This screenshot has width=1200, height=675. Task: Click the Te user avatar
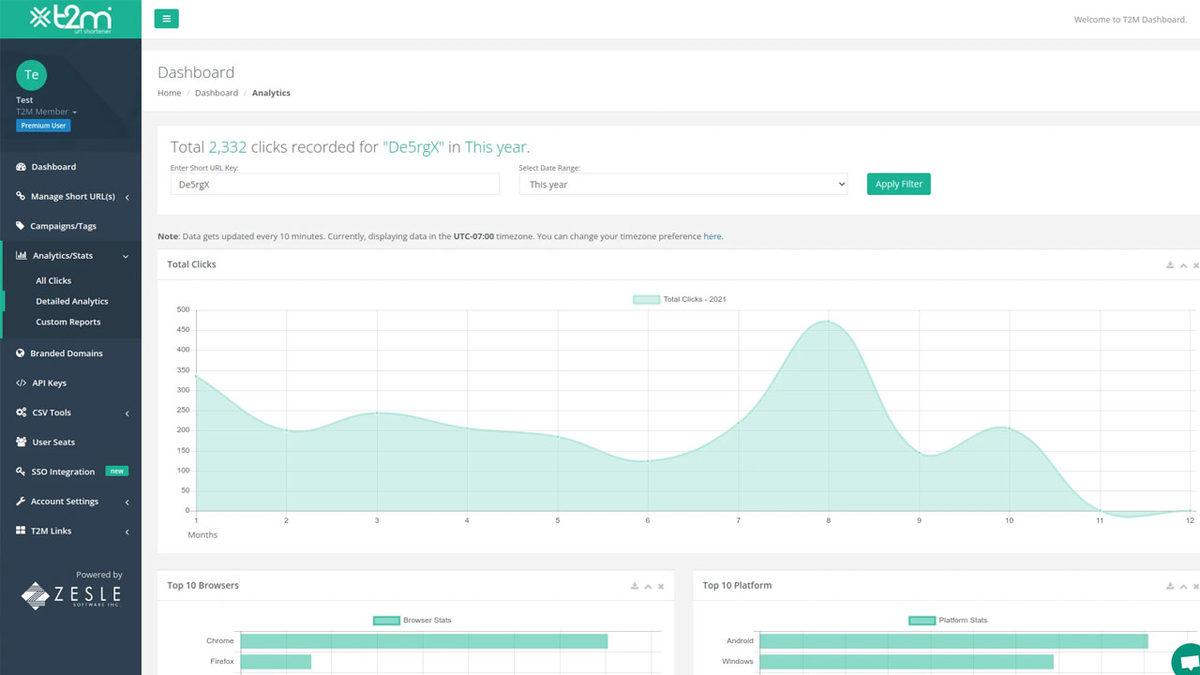[x=32, y=75]
